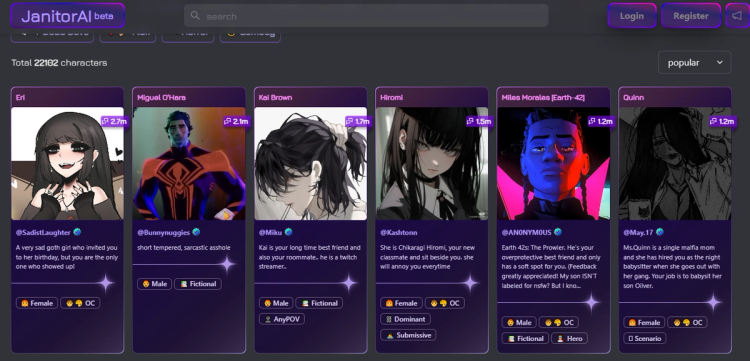
Task: Click the verified badge beside @SadistLaughter
Action: (77, 232)
